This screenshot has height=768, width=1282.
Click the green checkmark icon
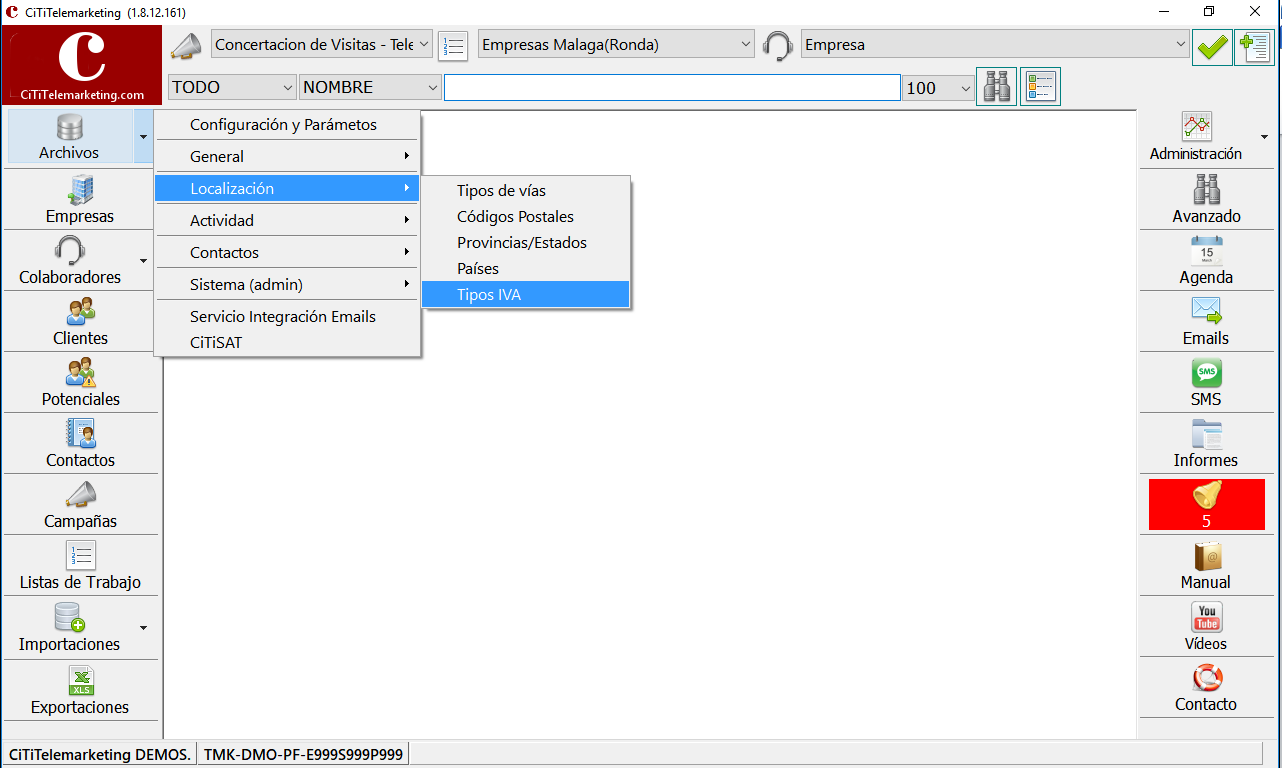(x=1212, y=46)
